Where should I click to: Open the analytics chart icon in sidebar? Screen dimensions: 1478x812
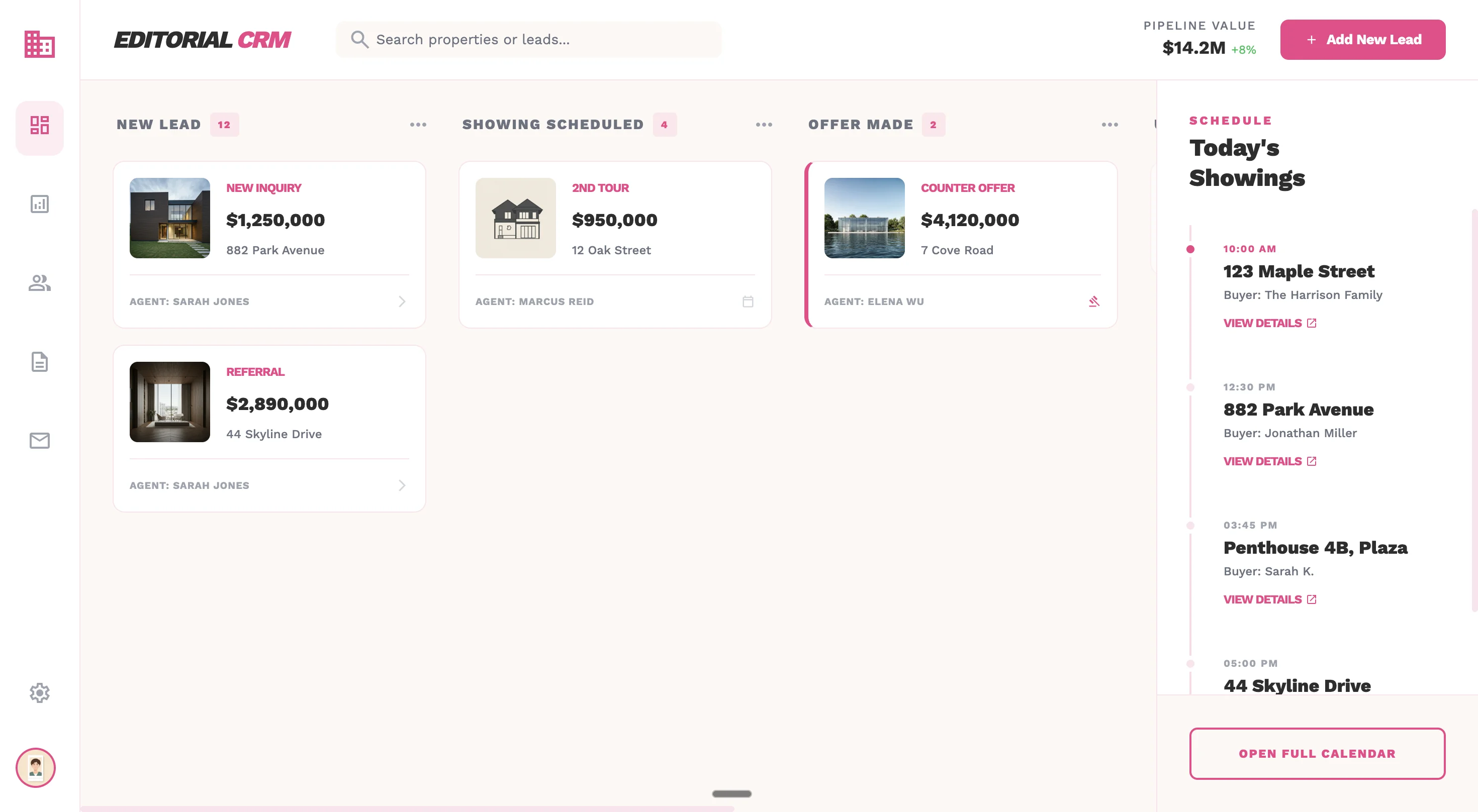tap(40, 204)
